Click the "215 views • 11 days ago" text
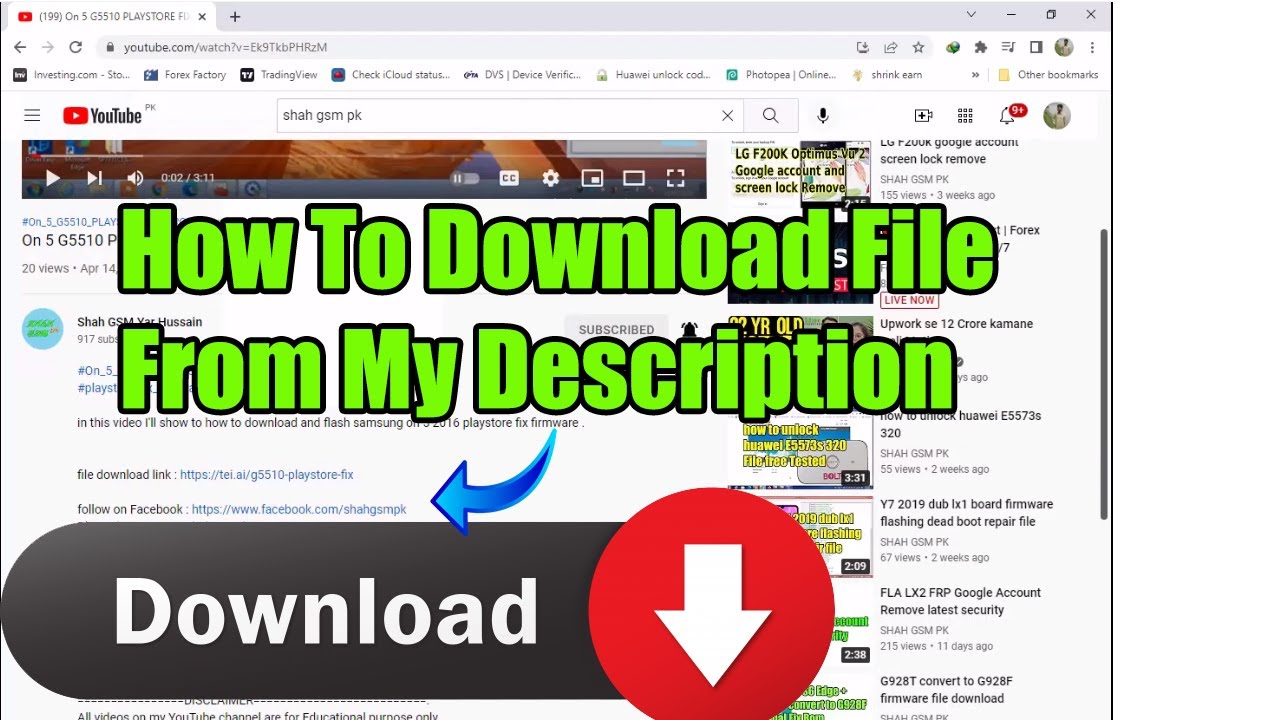 coord(936,646)
